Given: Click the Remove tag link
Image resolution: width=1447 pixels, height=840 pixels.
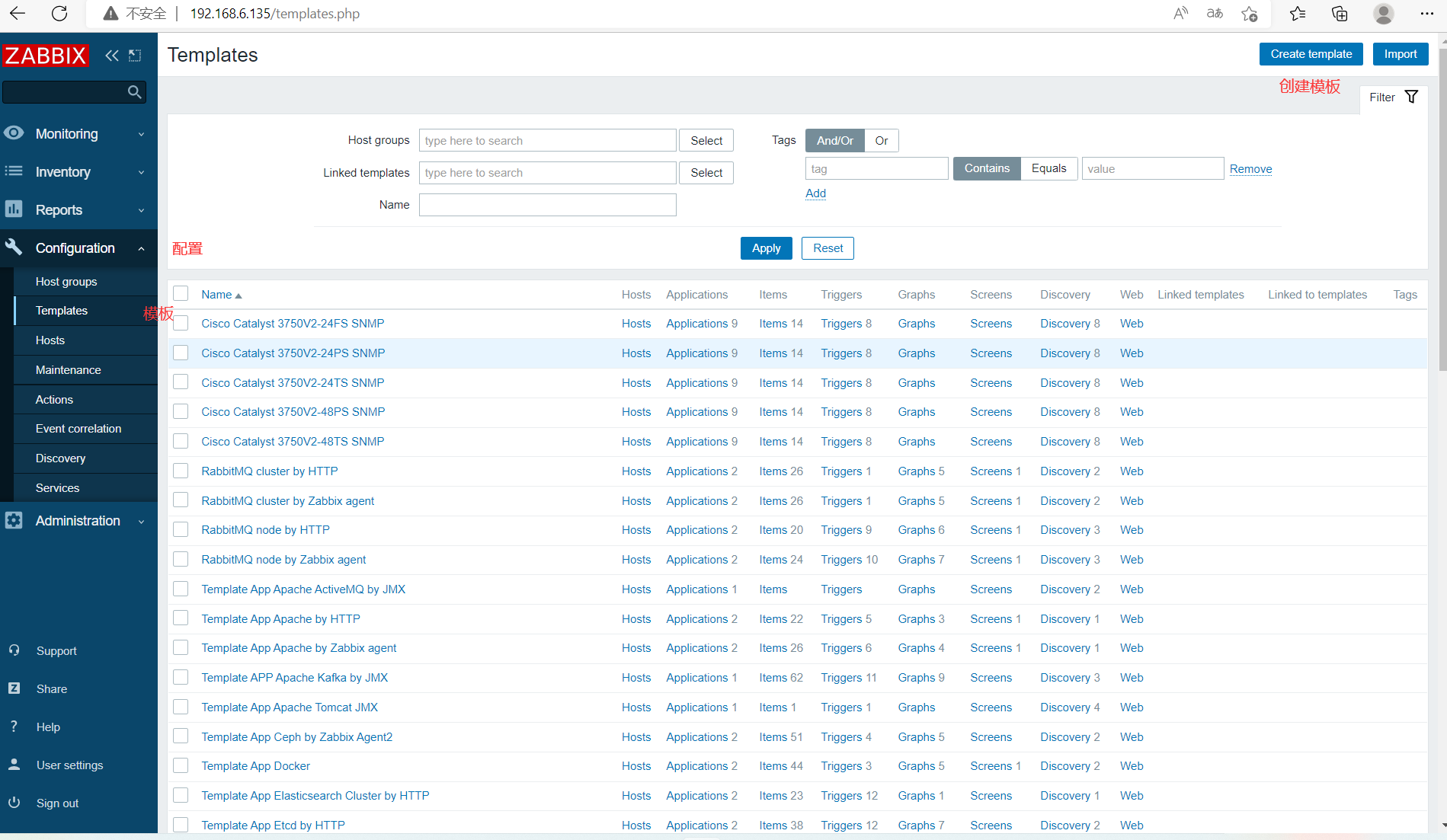Looking at the screenshot, I should [1250, 168].
